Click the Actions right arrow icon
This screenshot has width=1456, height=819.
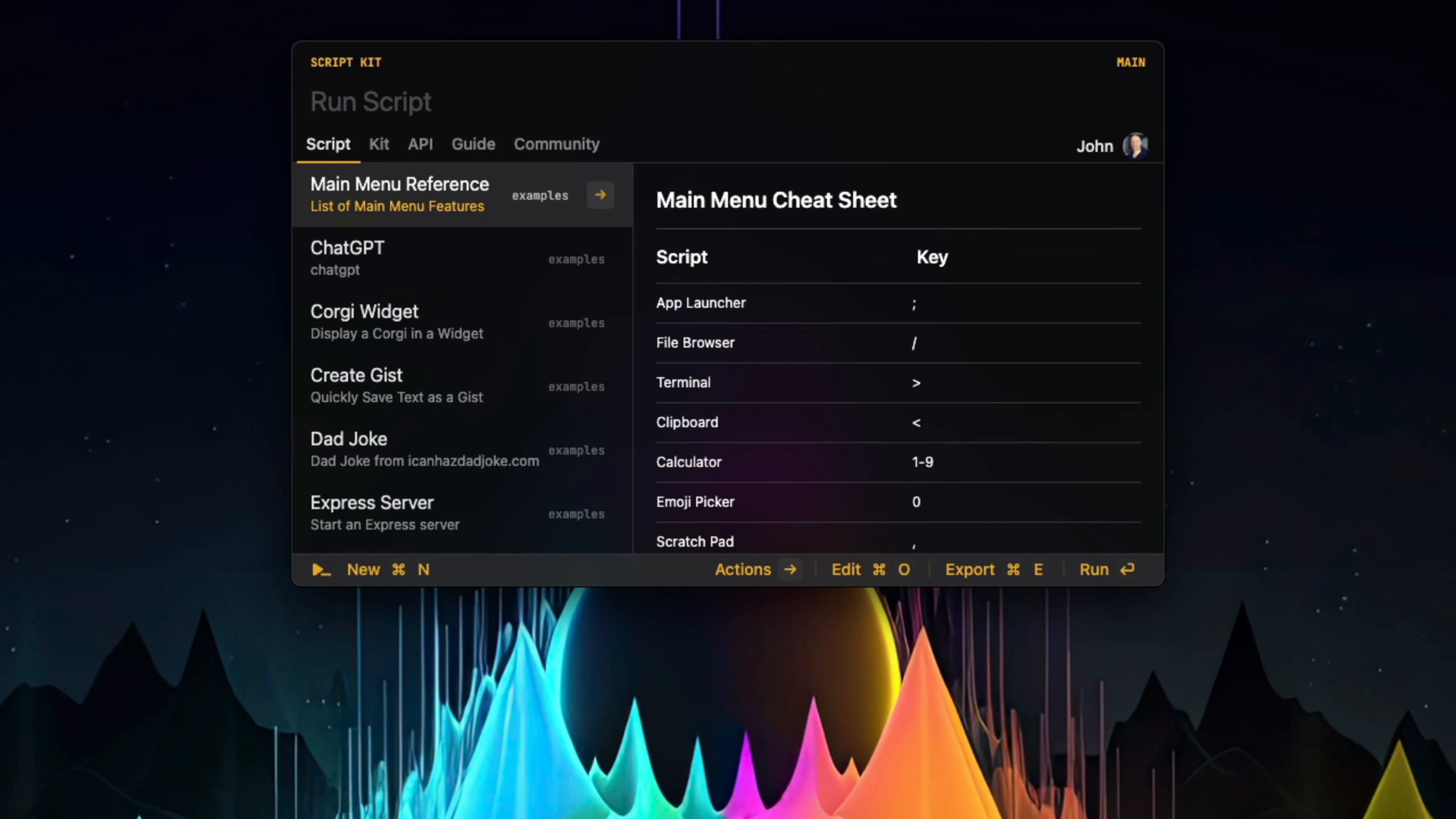tap(790, 569)
